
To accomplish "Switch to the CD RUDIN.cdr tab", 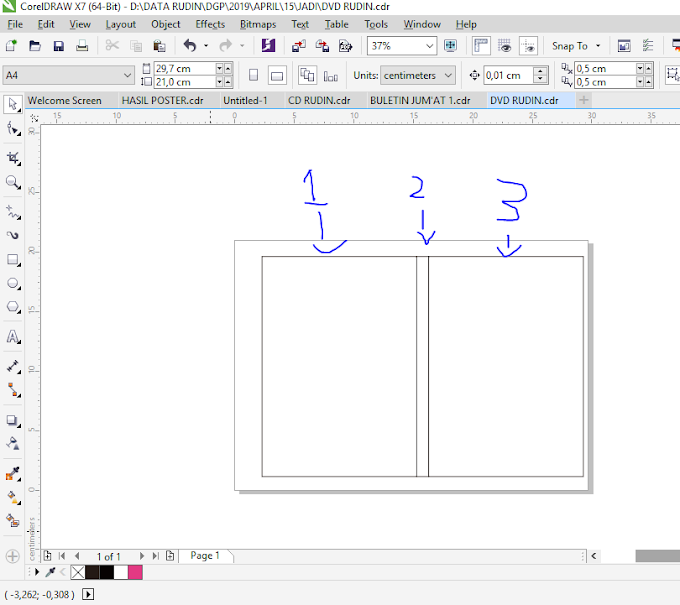I will (319, 101).
